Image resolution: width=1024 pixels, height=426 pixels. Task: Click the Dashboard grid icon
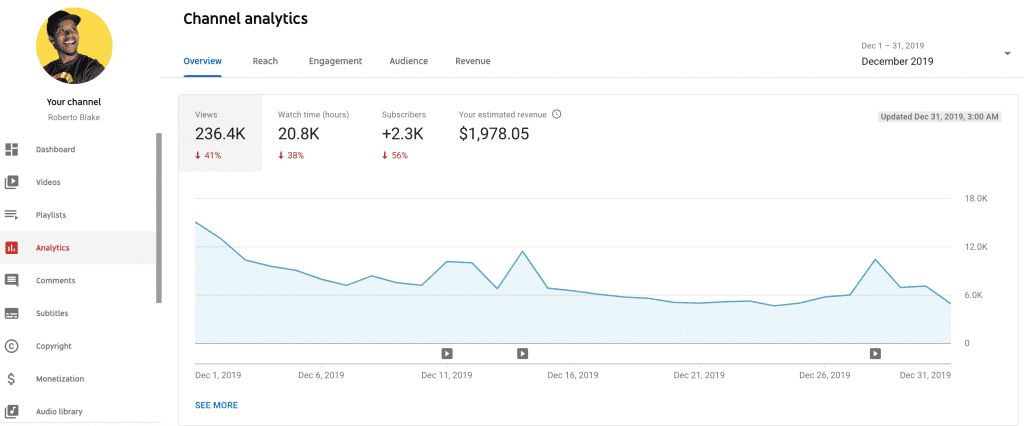[12, 150]
